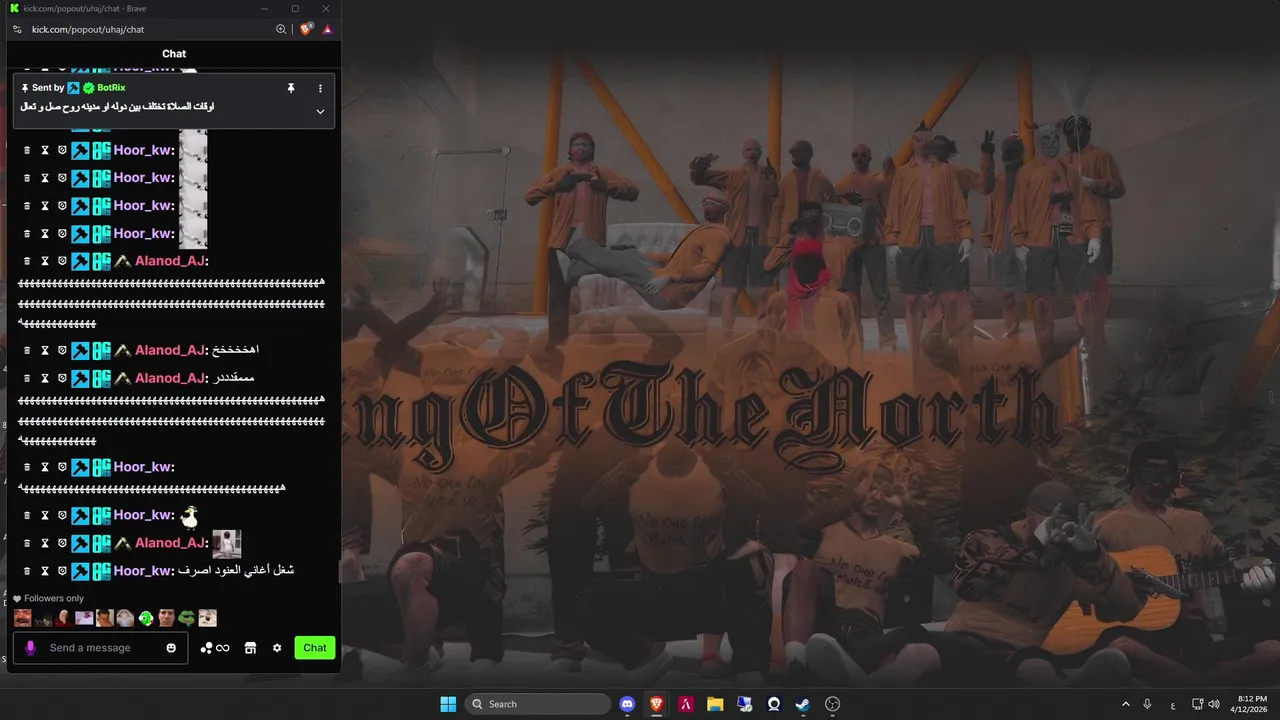Open the shop storefront icon
The image size is (1280, 720).
(250, 648)
